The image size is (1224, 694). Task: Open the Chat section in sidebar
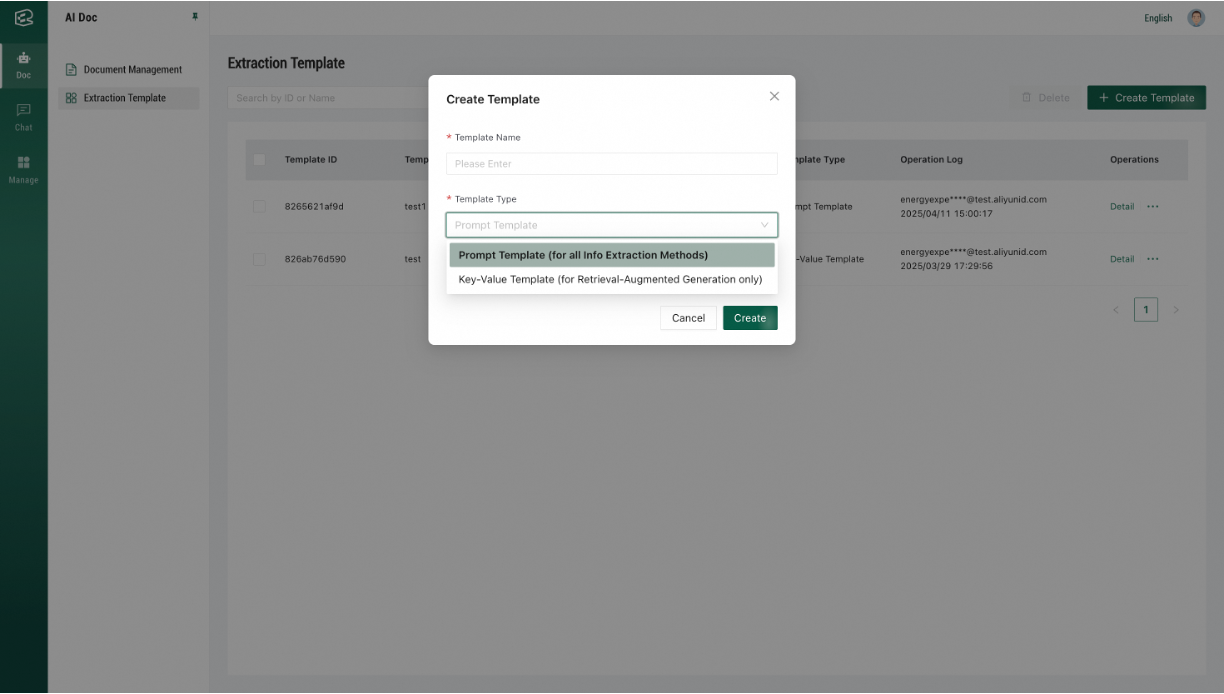[x=23, y=117]
